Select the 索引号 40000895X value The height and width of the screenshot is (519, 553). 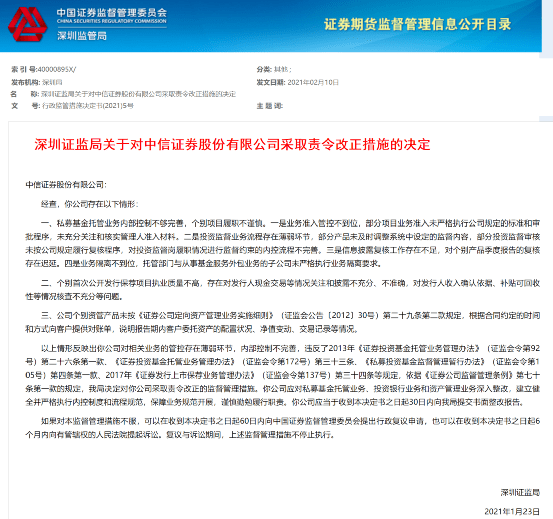coord(57,69)
